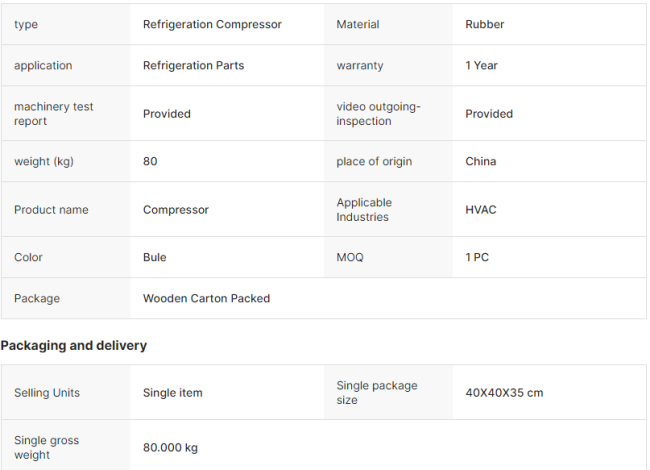Select the 'Refrigeration Parts' application value
650x470 pixels.
pos(193,65)
